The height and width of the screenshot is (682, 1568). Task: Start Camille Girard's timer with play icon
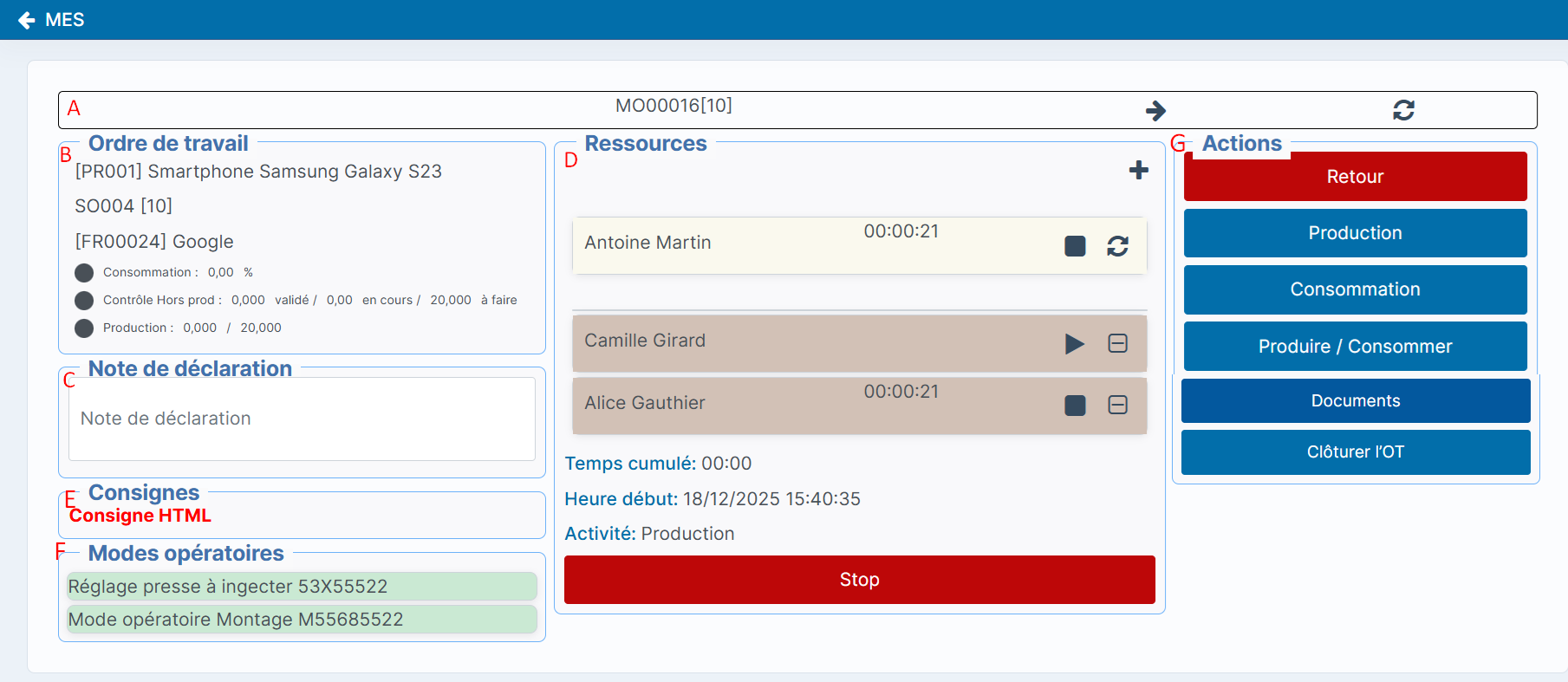(x=1075, y=344)
